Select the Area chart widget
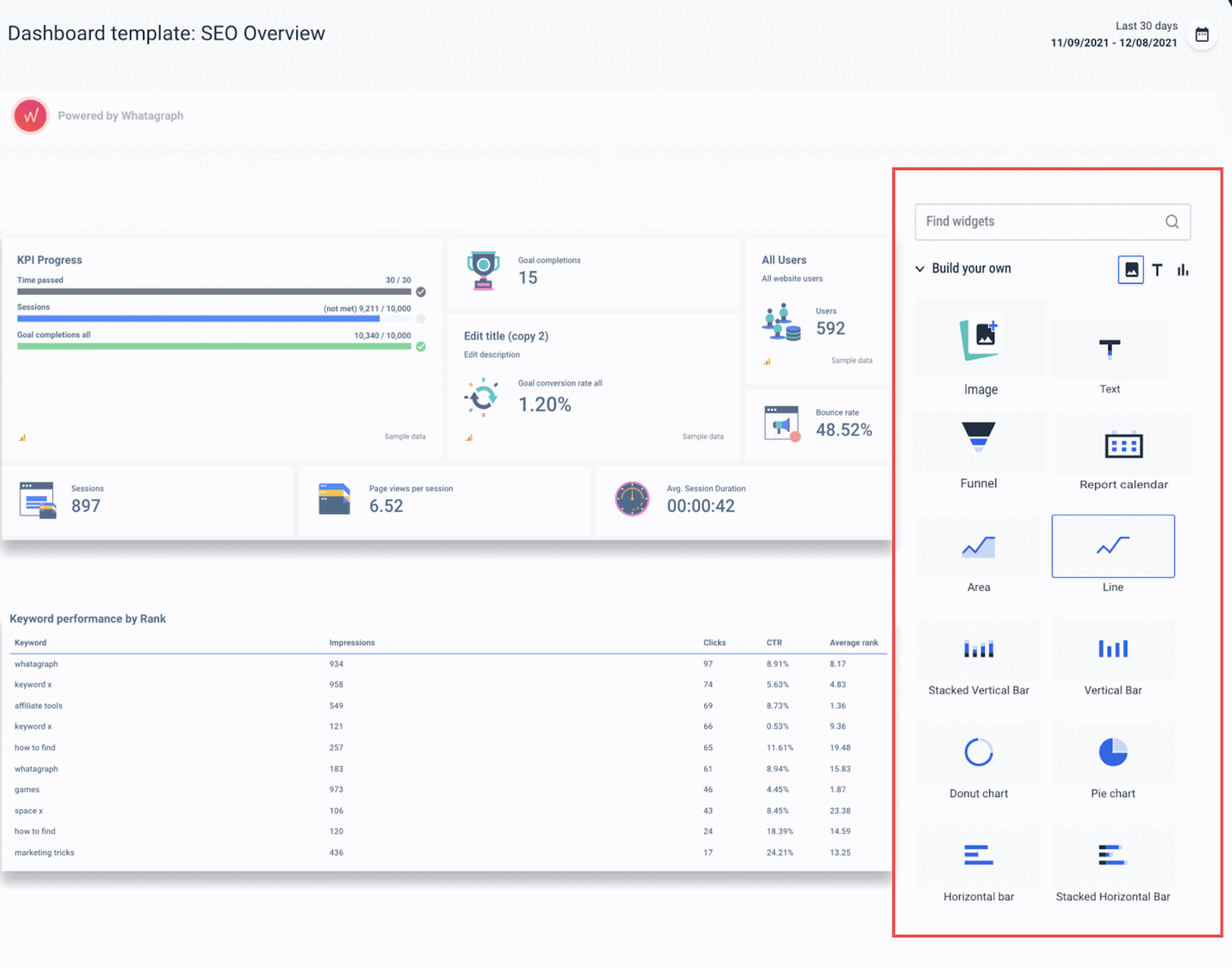 978,546
